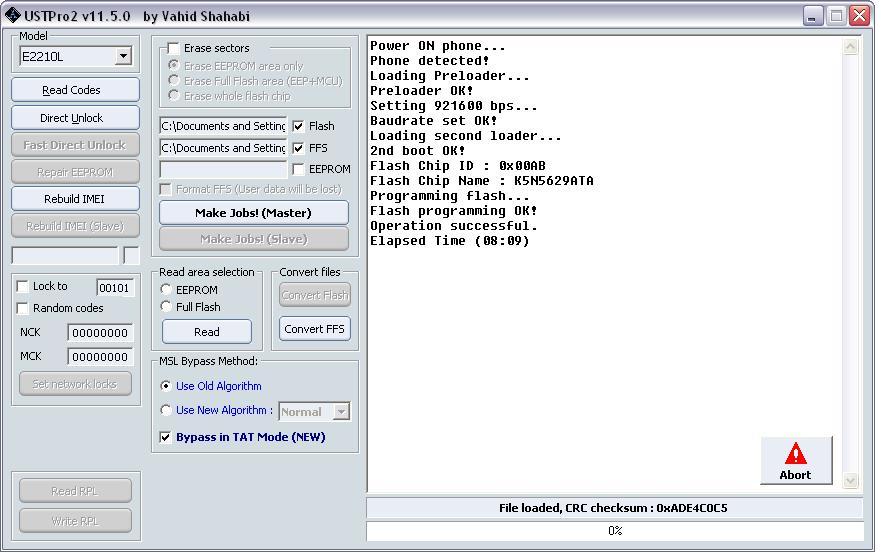
Task: Click Convert FFS button
Action: 314,329
